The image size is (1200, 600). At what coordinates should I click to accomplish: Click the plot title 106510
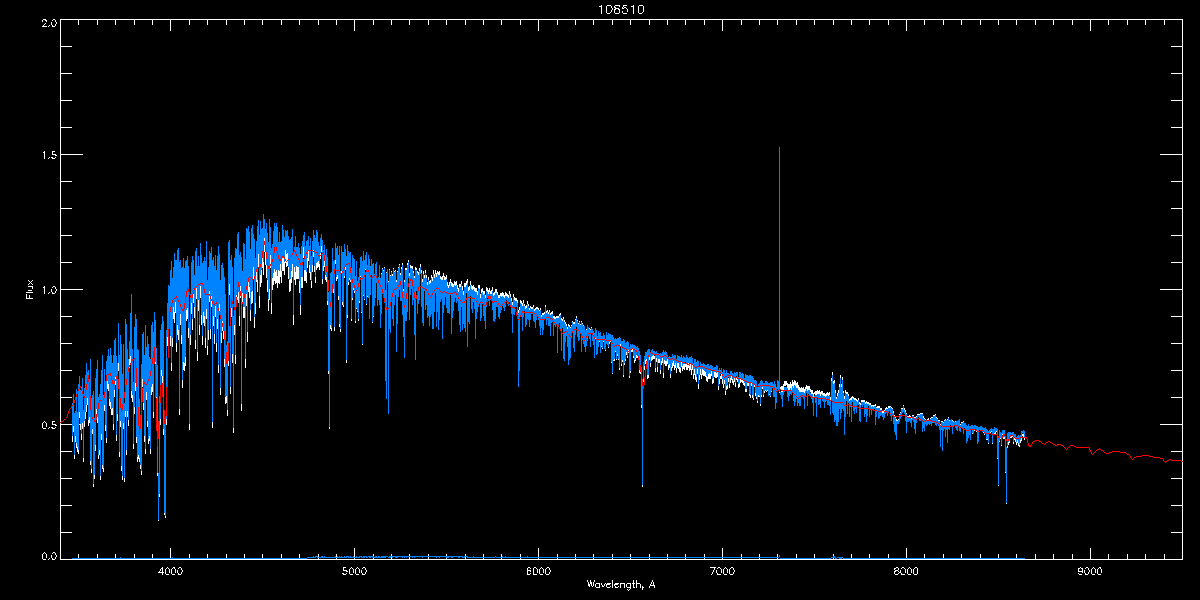click(600, 9)
